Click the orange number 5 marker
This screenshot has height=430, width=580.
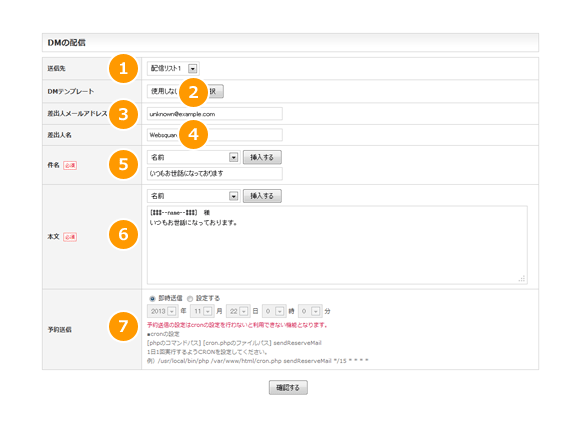click(x=123, y=164)
